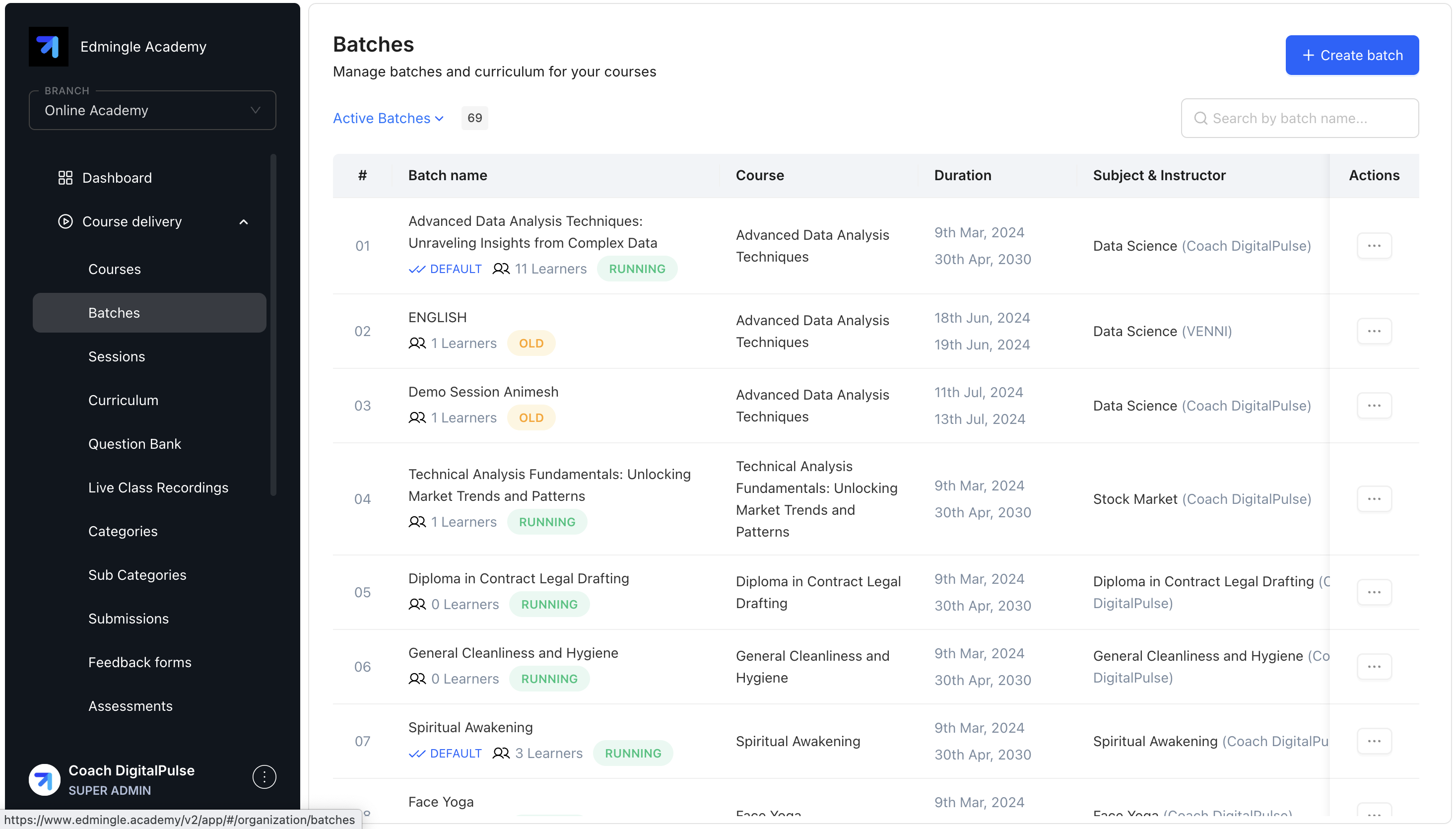Click the Dashboard grid icon
The height and width of the screenshot is (829, 1456).
pos(66,178)
